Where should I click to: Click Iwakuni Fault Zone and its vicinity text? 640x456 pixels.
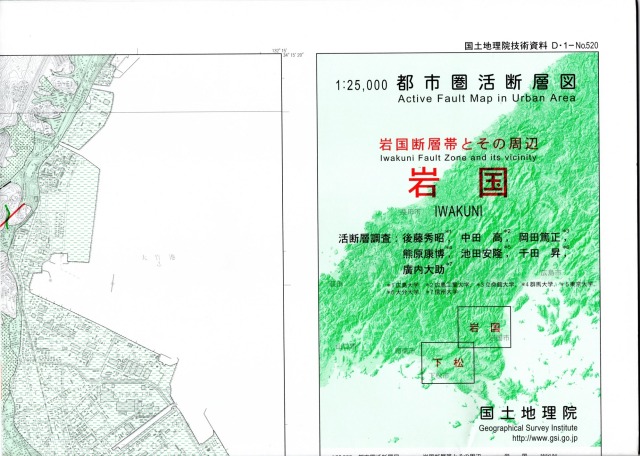tap(458, 158)
